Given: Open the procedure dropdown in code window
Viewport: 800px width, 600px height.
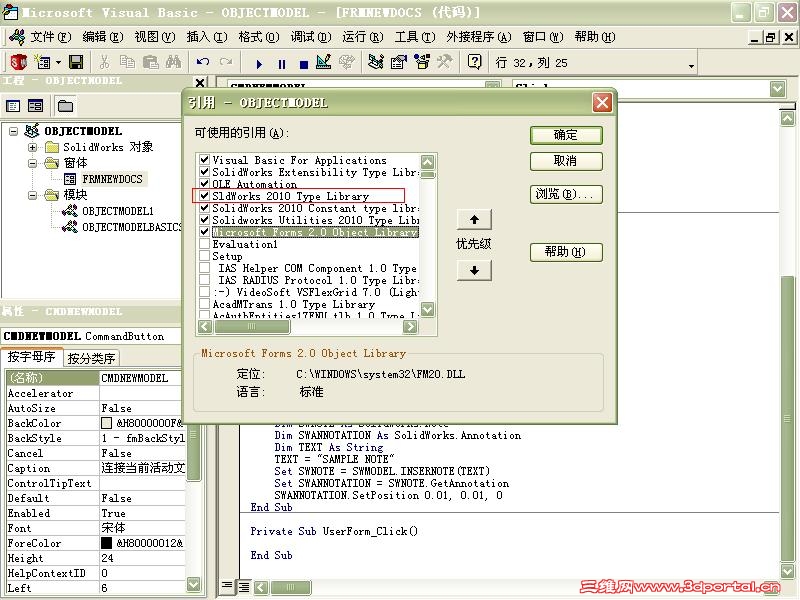Looking at the screenshot, I should coord(778,89).
